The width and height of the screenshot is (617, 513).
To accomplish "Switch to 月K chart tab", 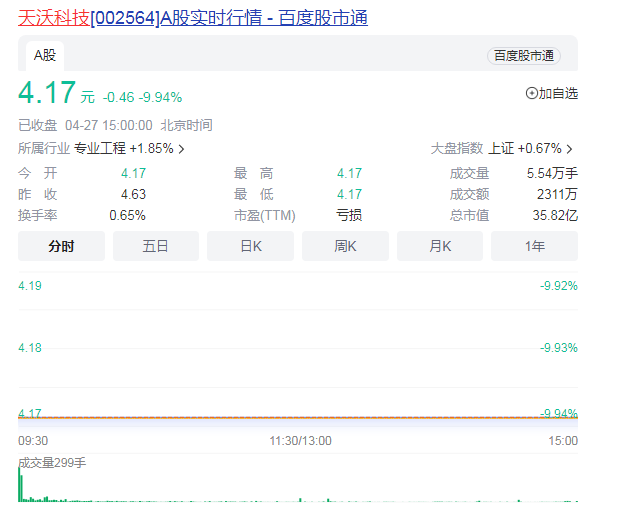I will click(439, 246).
